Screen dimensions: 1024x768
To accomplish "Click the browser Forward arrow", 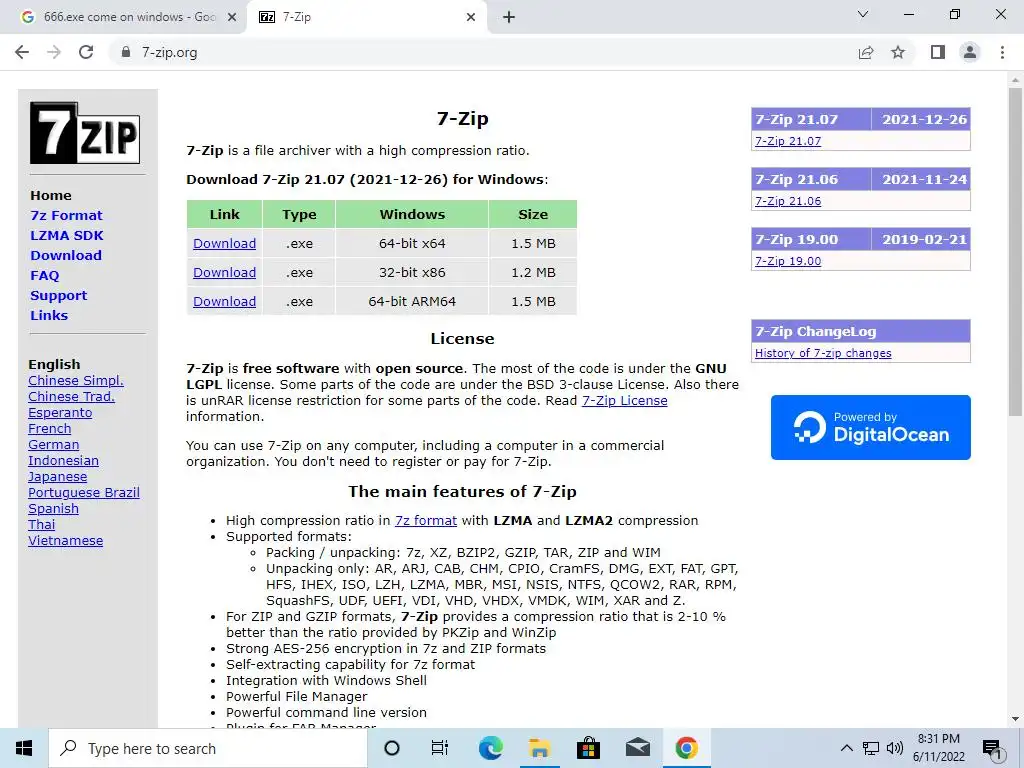I will coord(54,52).
